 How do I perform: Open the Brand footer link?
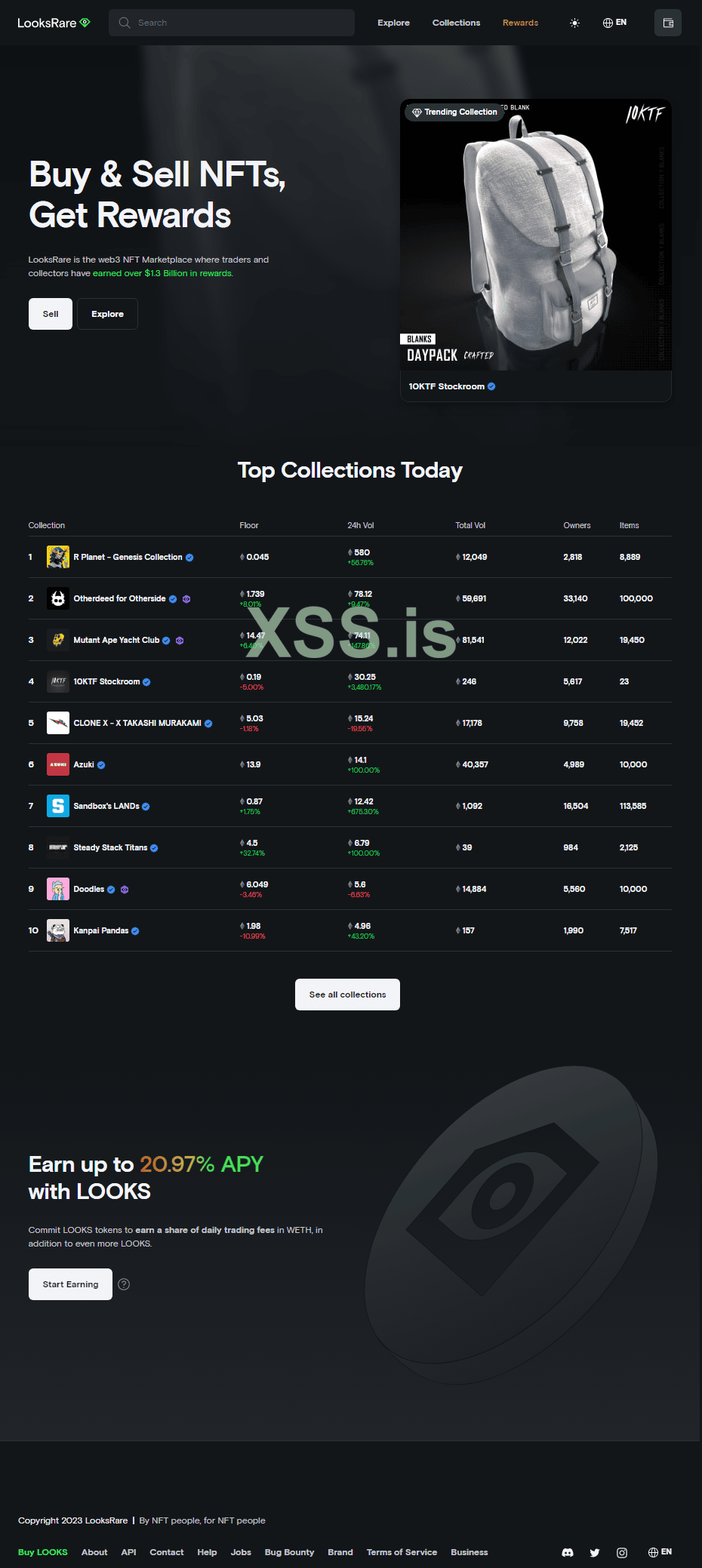[340, 1552]
